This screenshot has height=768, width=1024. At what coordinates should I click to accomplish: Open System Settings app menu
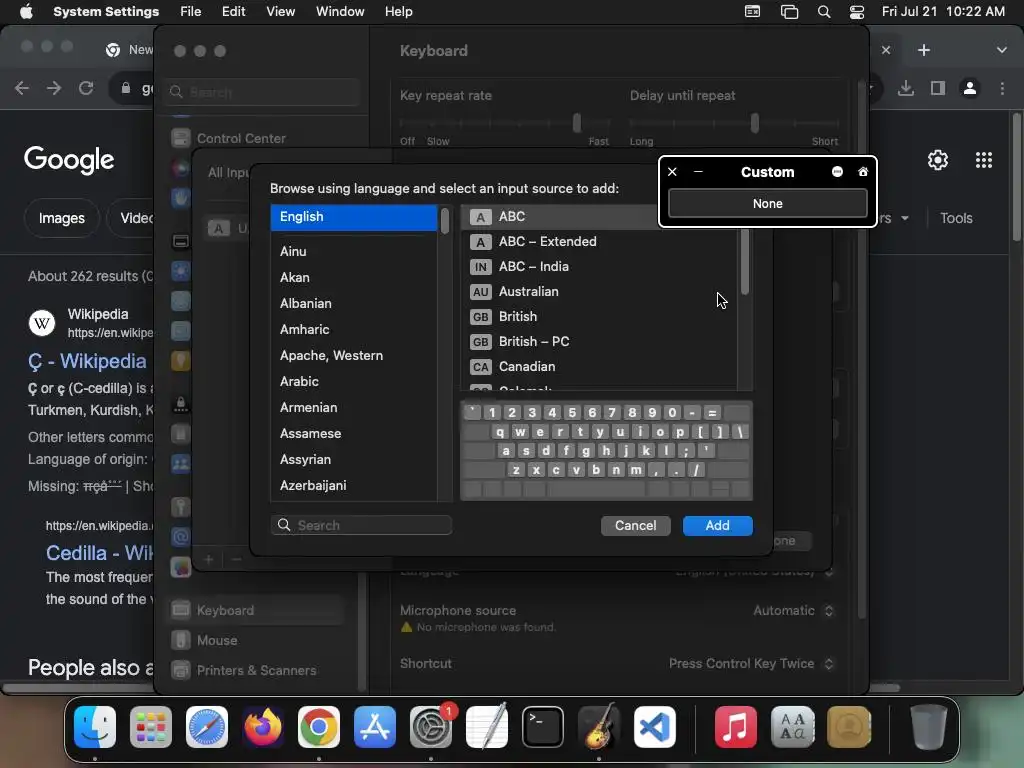[106, 12]
